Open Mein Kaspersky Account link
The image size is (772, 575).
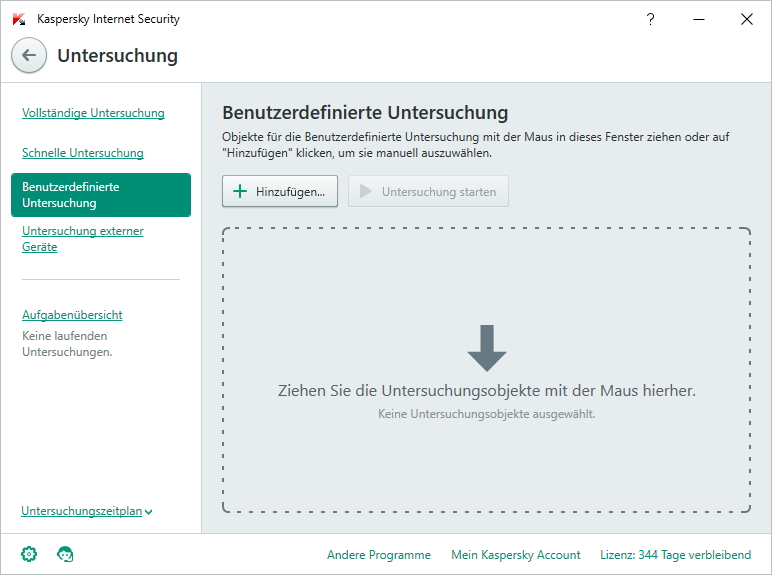(x=515, y=555)
